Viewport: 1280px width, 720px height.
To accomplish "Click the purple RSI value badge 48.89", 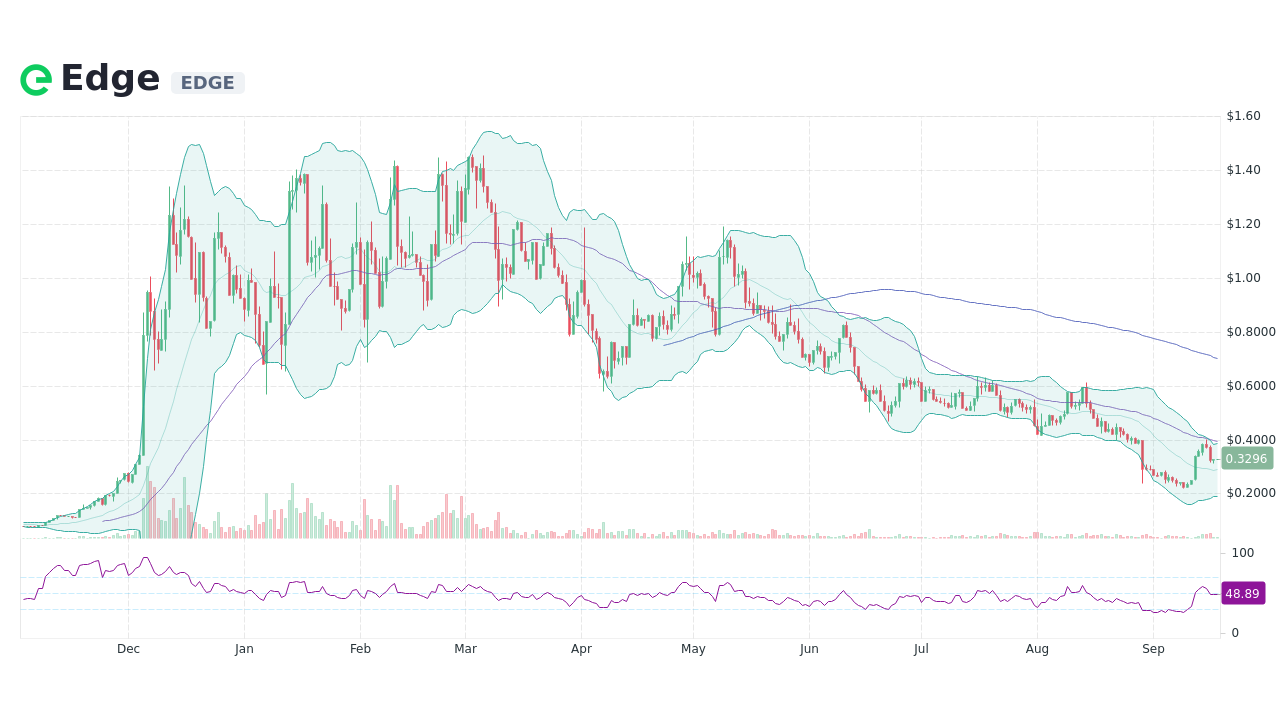I will [x=1242, y=594].
